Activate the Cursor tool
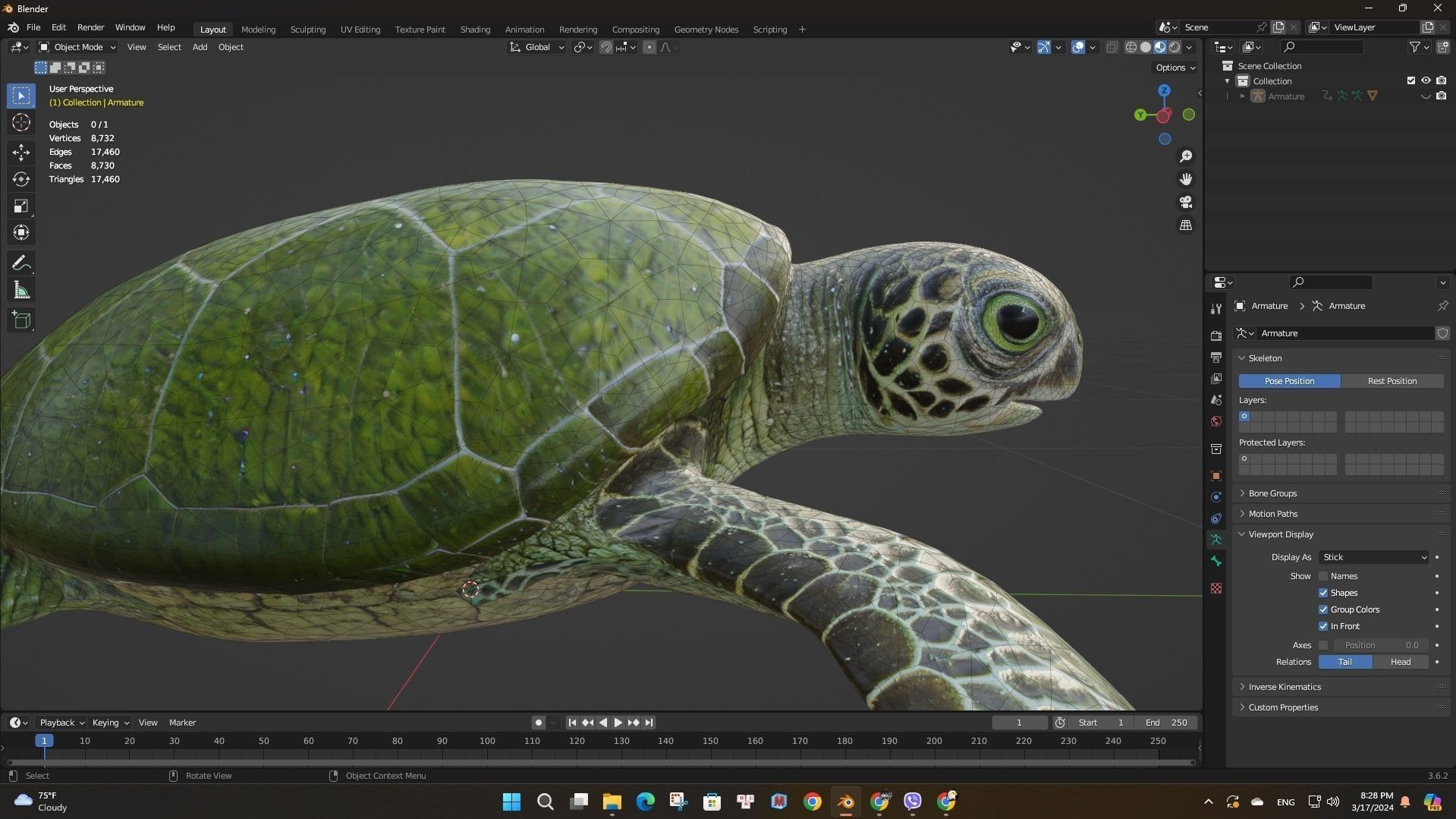1456x819 pixels. click(x=21, y=122)
